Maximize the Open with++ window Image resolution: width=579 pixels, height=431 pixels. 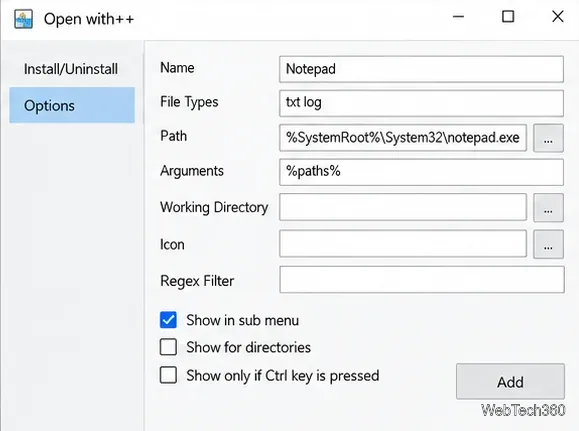508,17
